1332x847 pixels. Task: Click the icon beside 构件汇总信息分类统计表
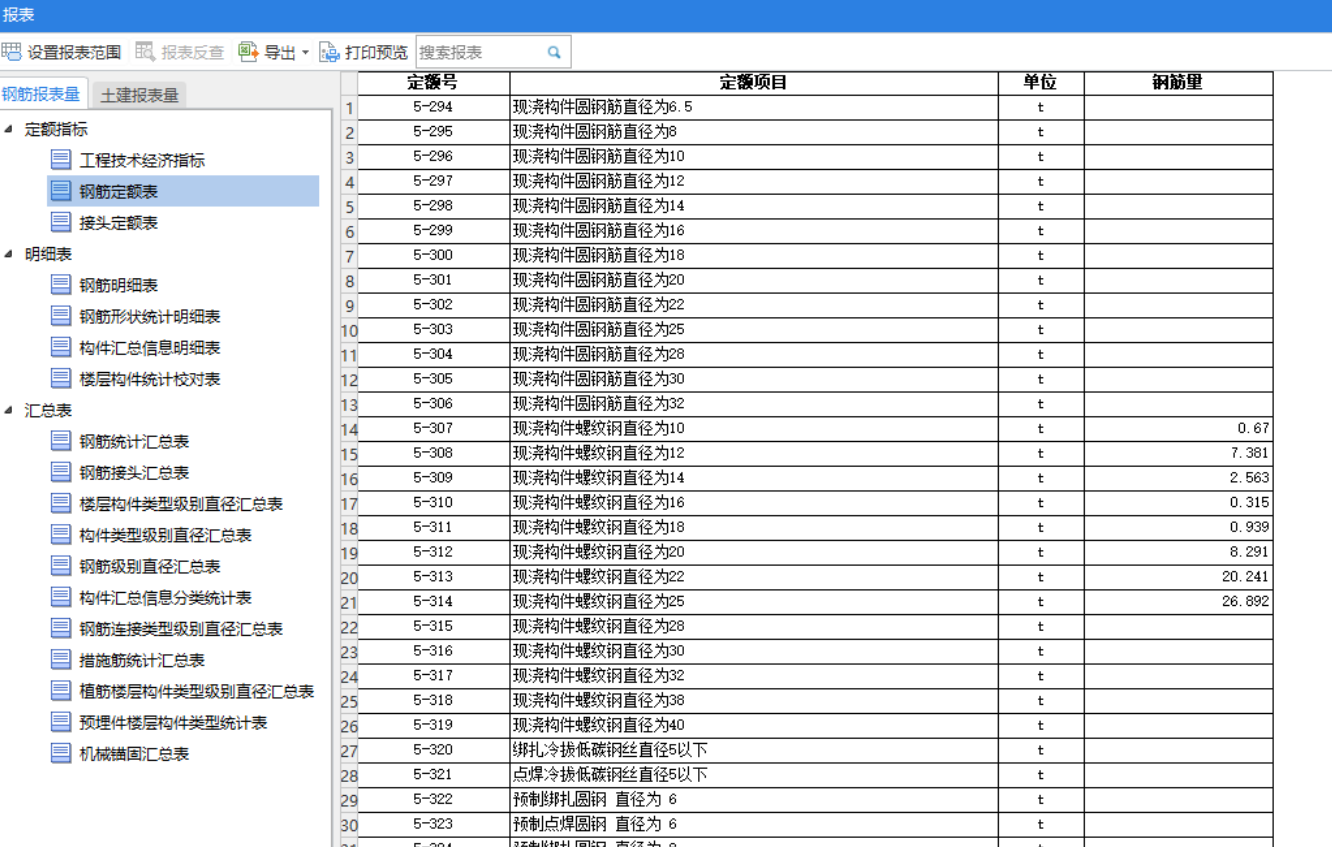[61, 597]
